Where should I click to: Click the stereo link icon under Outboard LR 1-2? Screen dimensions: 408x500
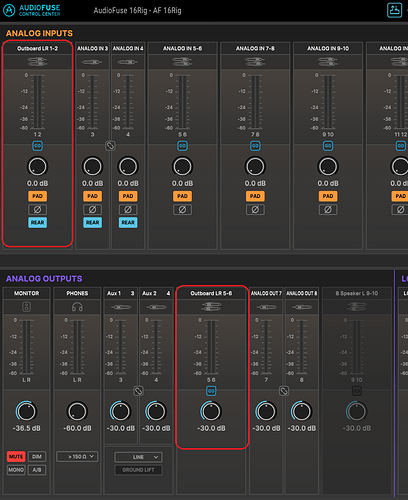coord(37,146)
